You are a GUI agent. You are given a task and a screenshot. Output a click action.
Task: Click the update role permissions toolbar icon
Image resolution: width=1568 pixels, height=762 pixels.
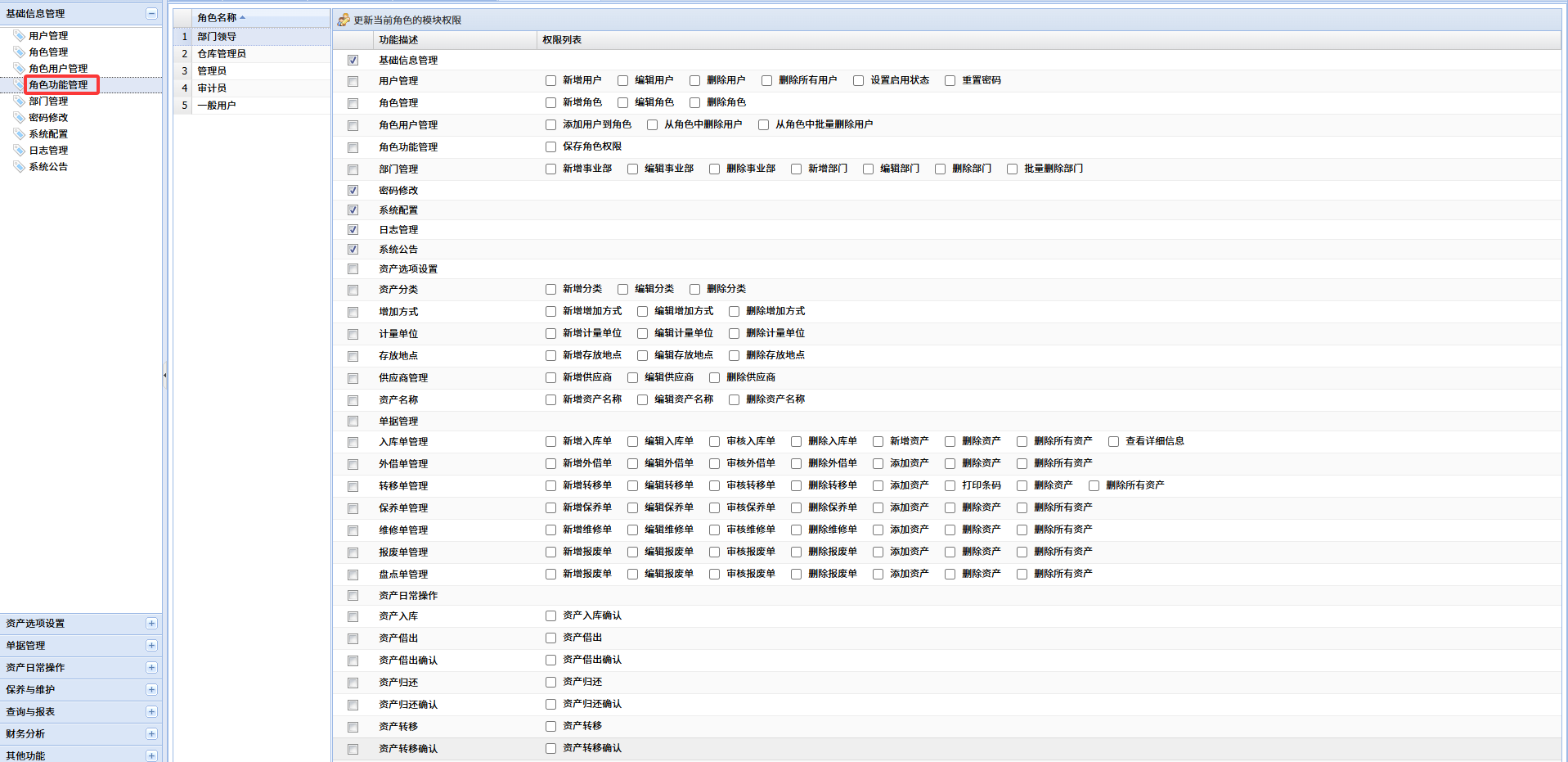344,20
